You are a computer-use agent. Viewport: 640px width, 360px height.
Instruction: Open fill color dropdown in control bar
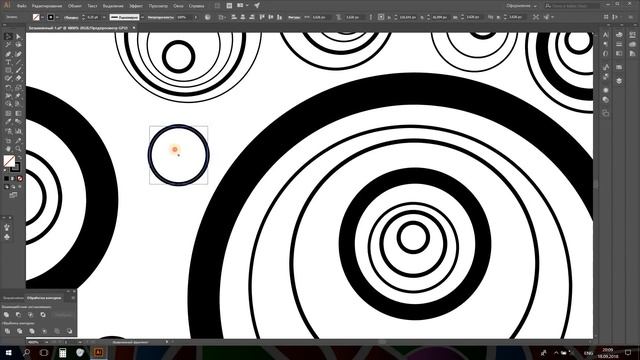point(42,17)
